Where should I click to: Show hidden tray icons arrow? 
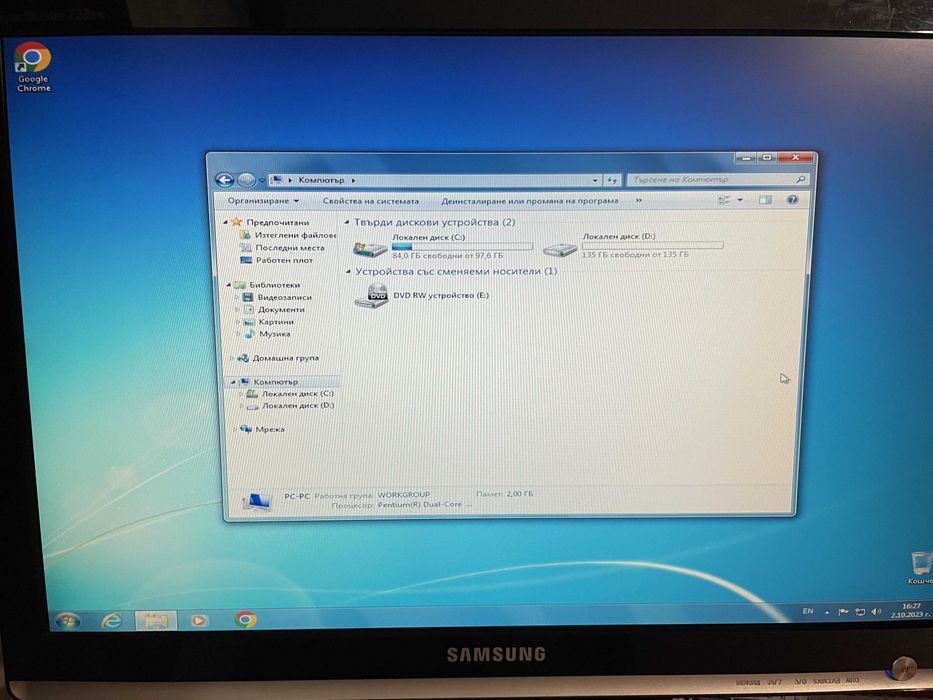pyautogui.click(x=826, y=612)
